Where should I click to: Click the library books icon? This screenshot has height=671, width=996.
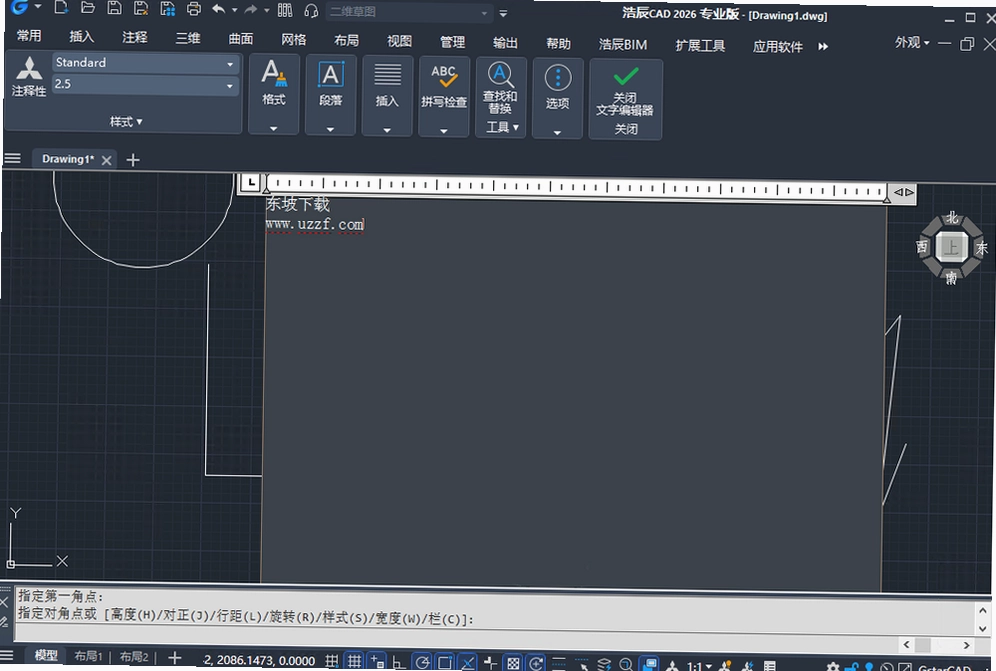285,10
